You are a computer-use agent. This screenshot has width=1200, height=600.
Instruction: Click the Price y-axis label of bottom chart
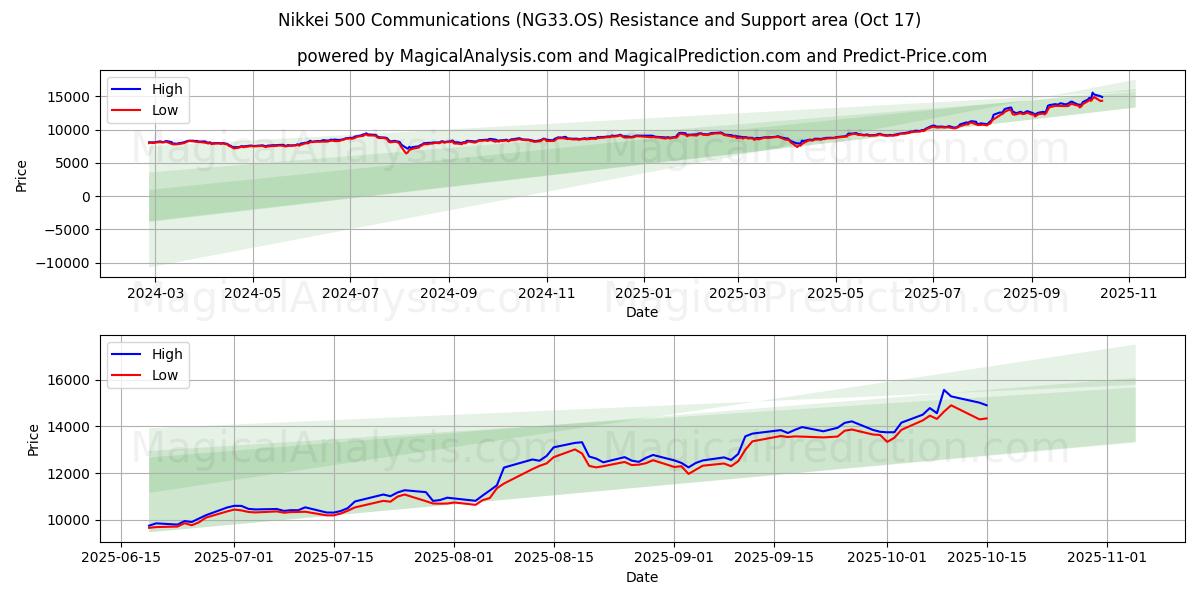(x=34, y=438)
